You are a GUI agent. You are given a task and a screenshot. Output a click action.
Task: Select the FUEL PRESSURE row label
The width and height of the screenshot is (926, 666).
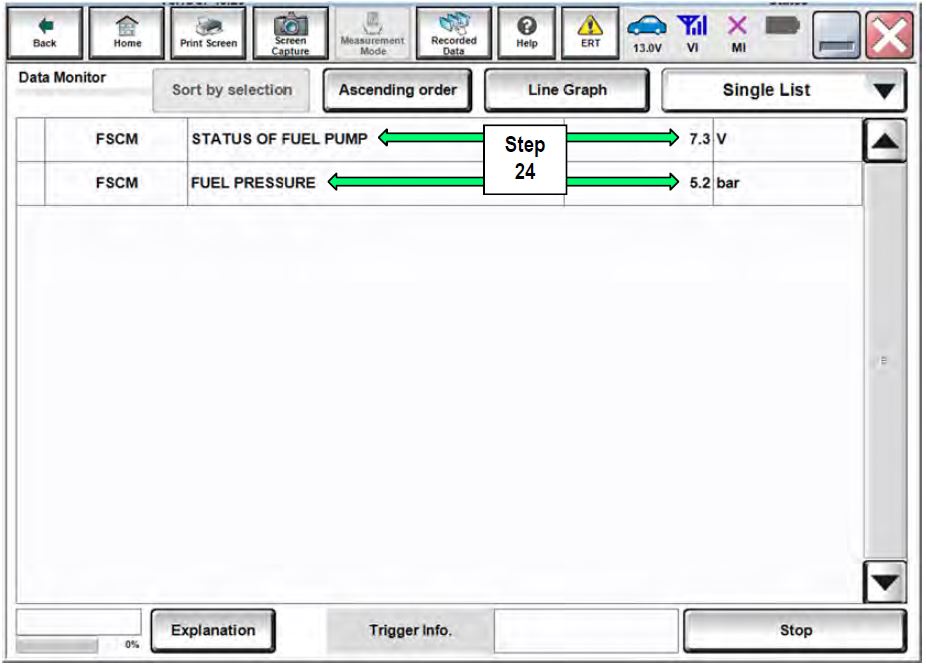(253, 183)
